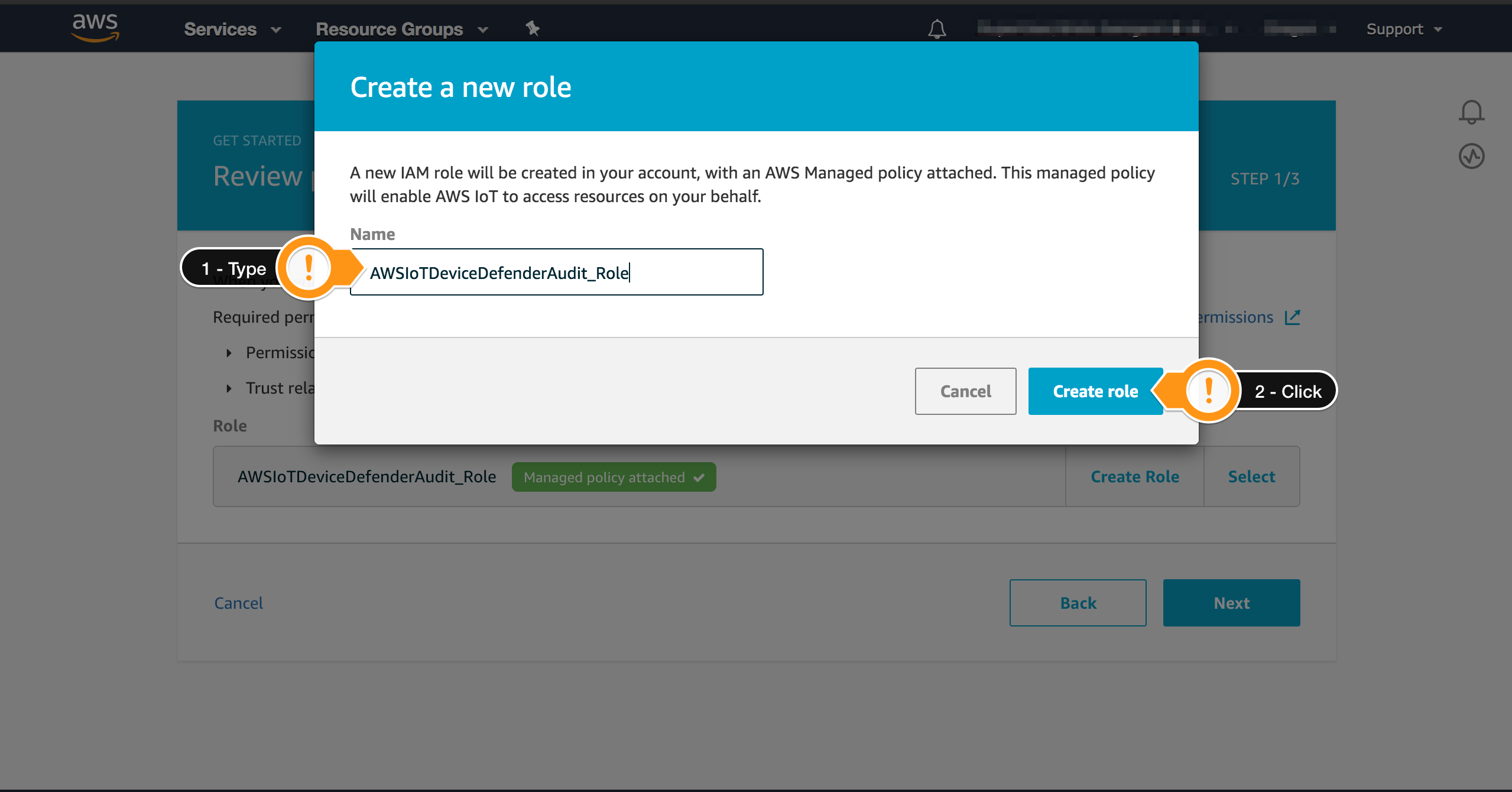Go Back to the previous step
The height and width of the screenshot is (792, 1512).
(1078, 603)
